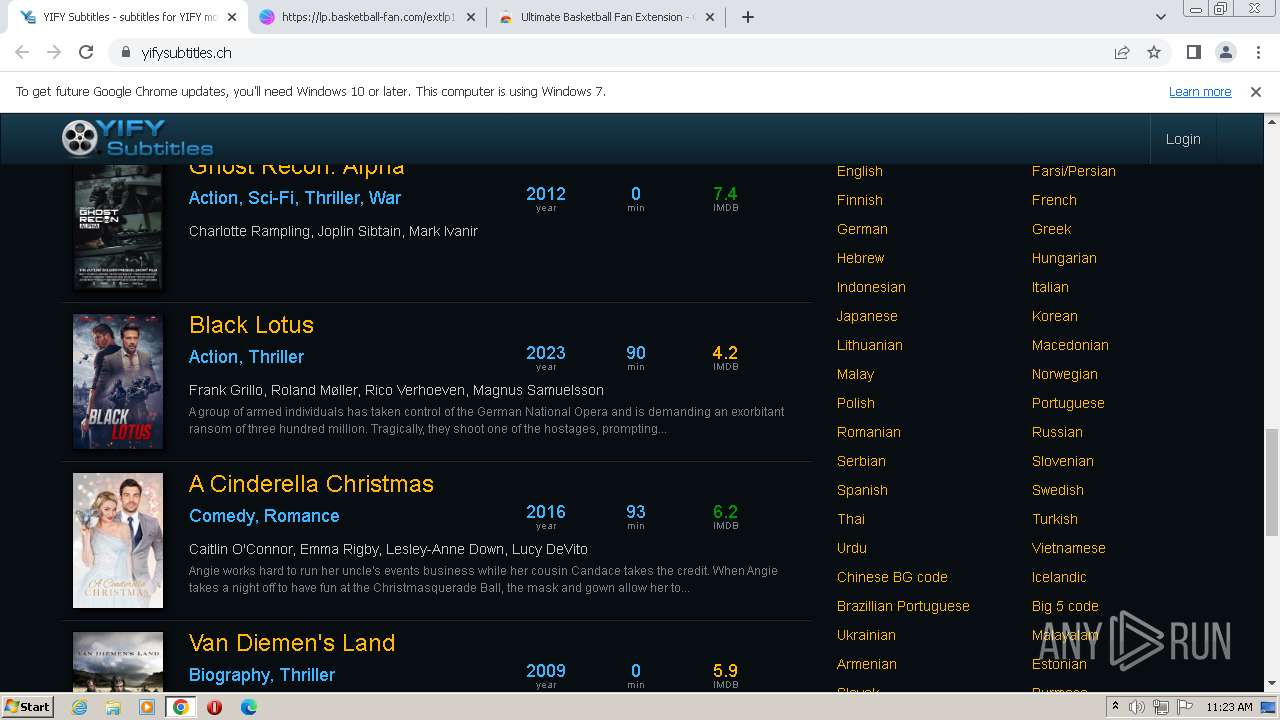Switch to the YIFY Subtitles tab

pos(128,17)
